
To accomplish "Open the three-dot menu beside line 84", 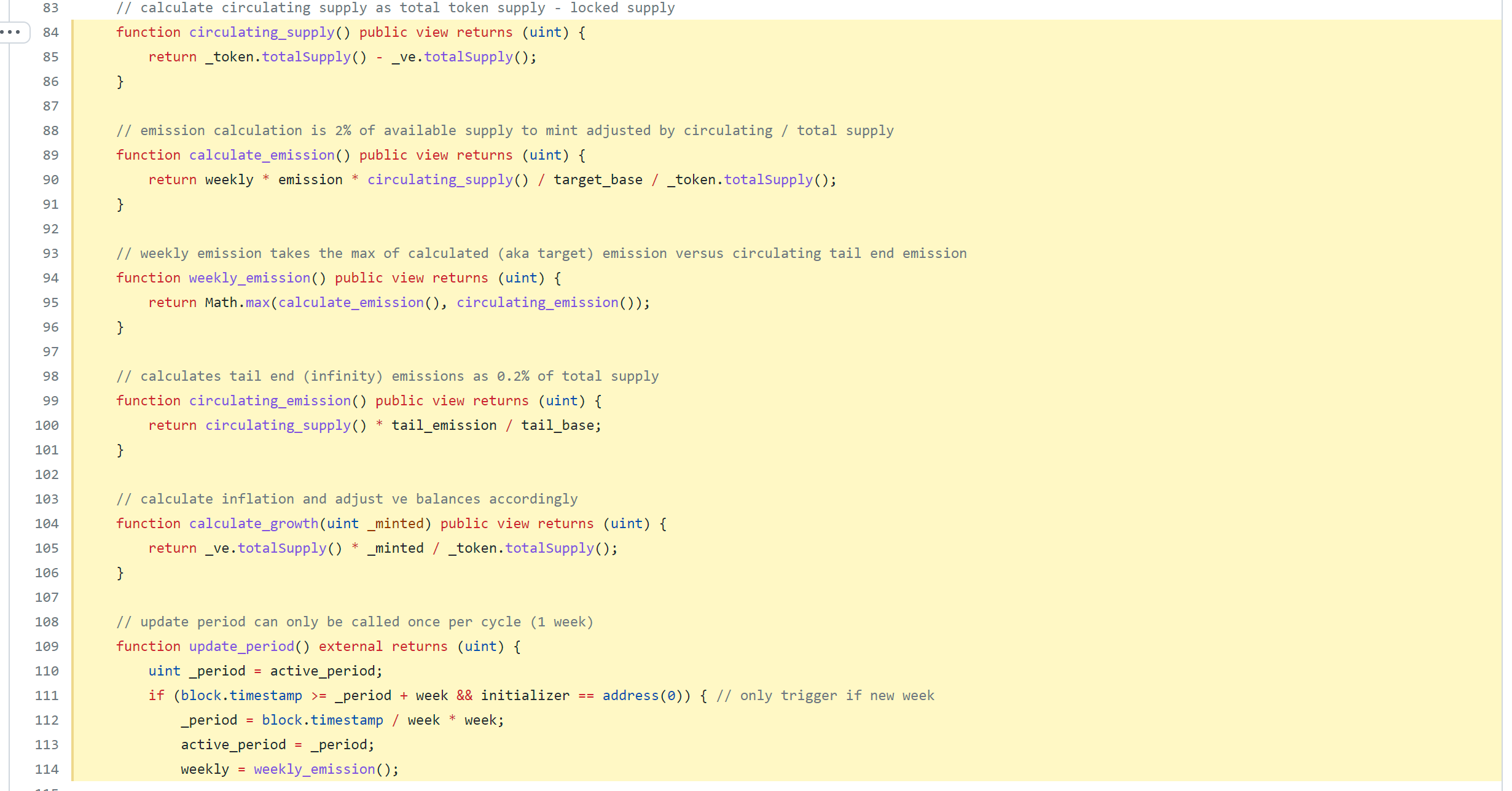I will pos(12,32).
